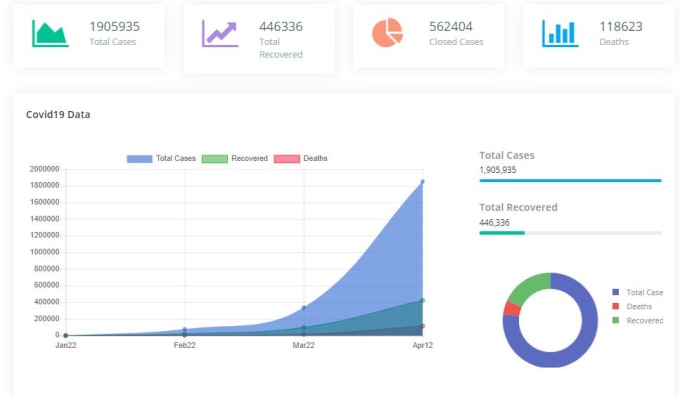Click the red Deaths donut legend square
Image resolution: width=680 pixels, height=395 pixels.
click(x=615, y=306)
